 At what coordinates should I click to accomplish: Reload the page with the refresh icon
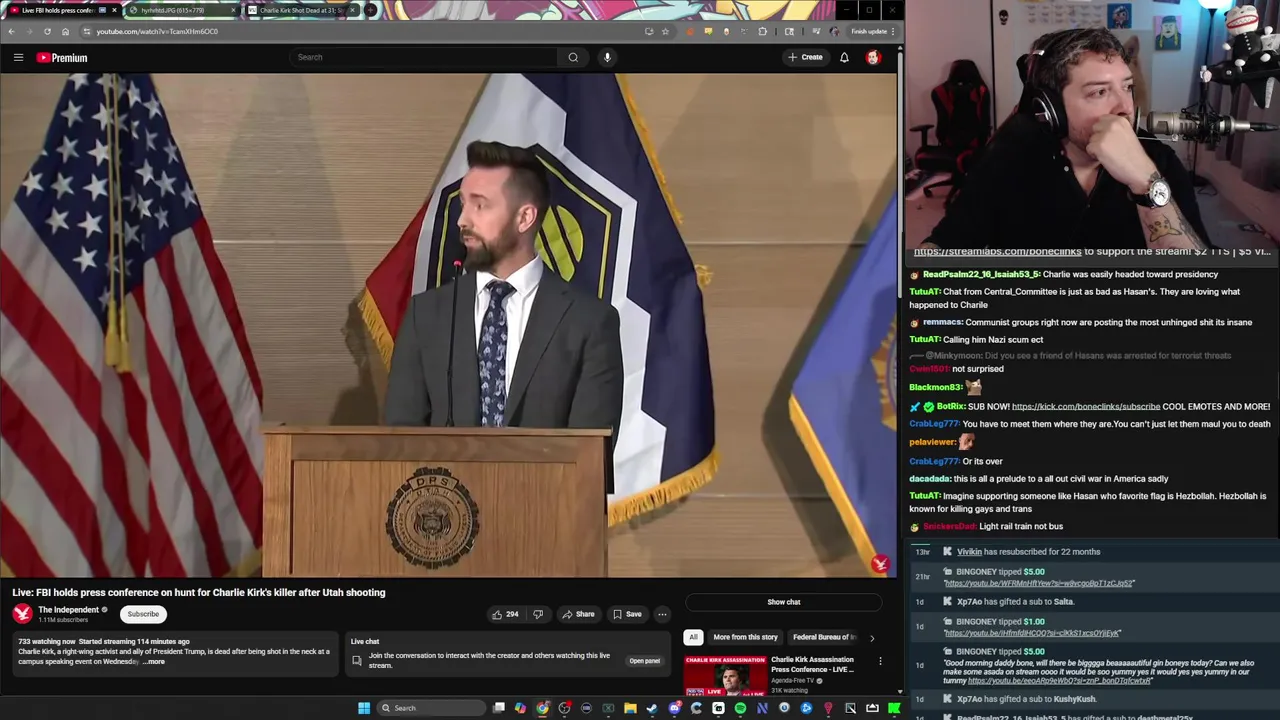(x=47, y=31)
